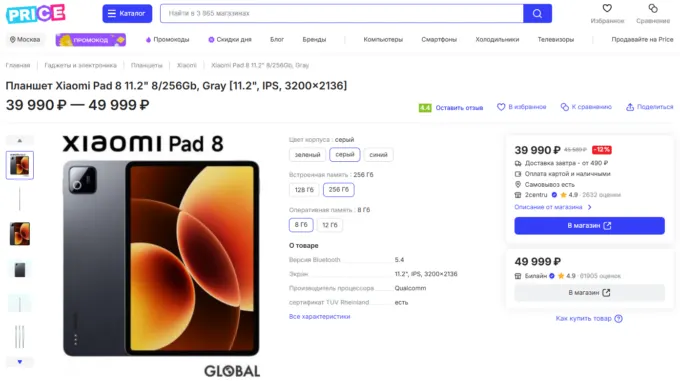Open Xiaomi breadcrumb
Screen dimensions: 680x390
click(x=186, y=65)
